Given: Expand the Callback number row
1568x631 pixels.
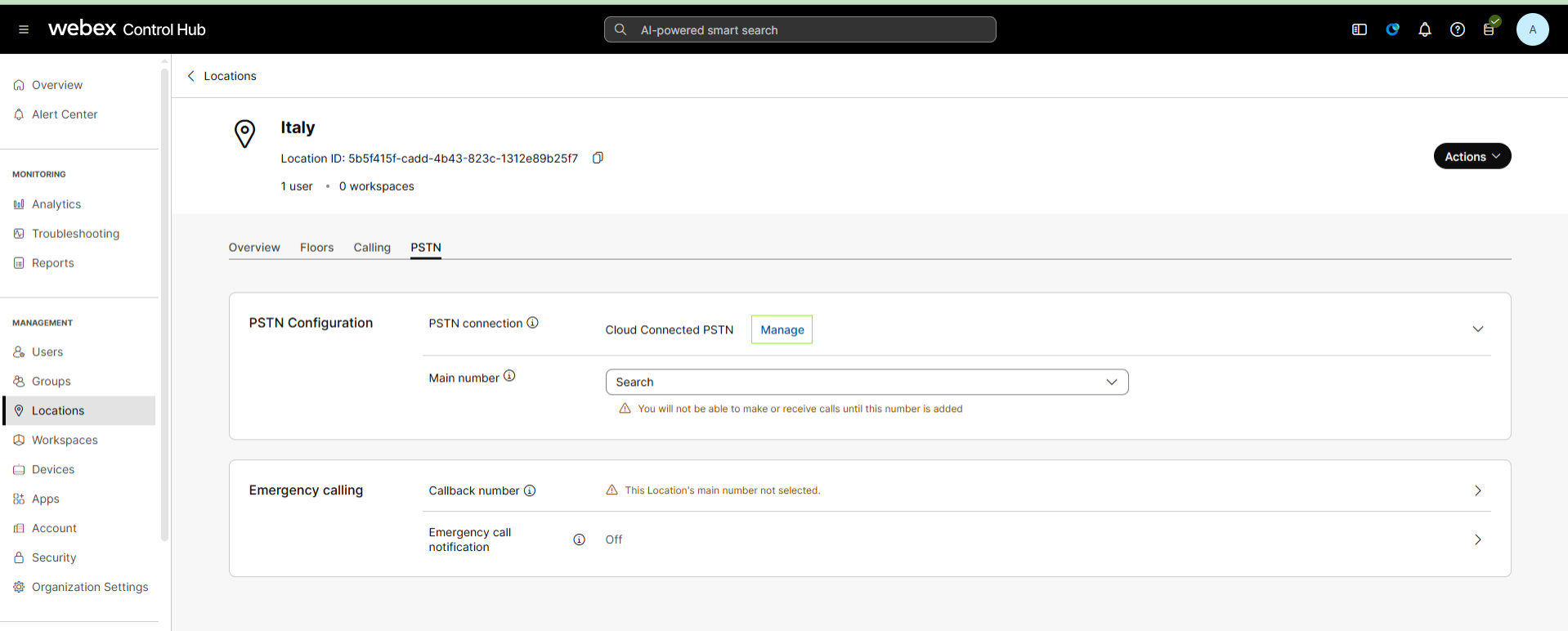Looking at the screenshot, I should [1477, 490].
